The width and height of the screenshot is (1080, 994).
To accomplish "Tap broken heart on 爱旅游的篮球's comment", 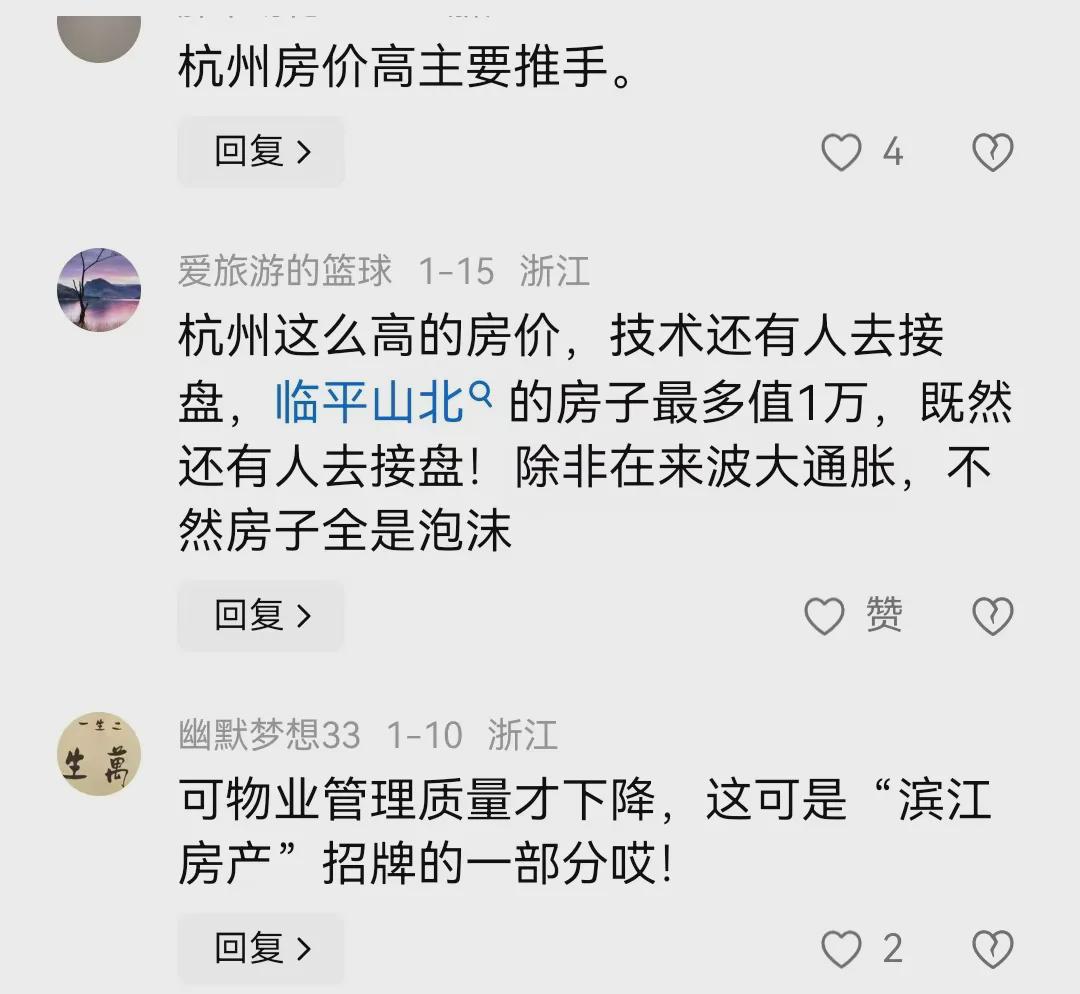I will click(993, 616).
